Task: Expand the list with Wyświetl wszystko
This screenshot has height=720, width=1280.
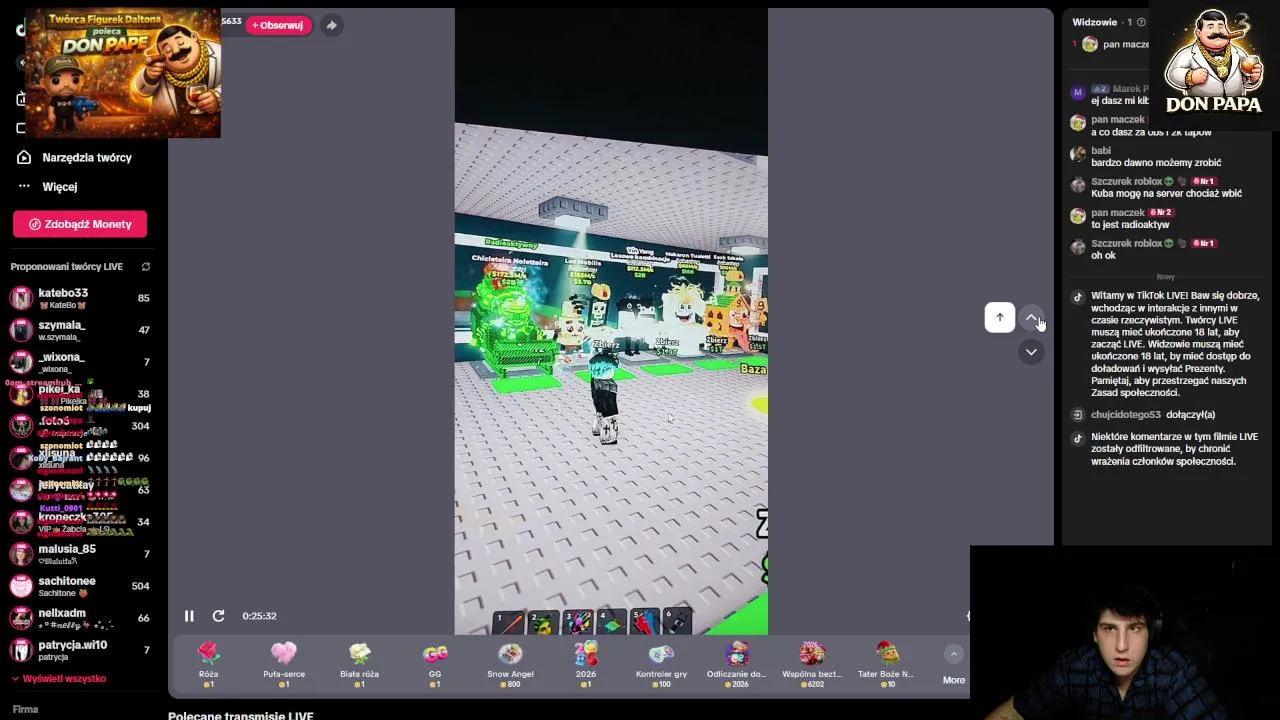Action: 58,678
